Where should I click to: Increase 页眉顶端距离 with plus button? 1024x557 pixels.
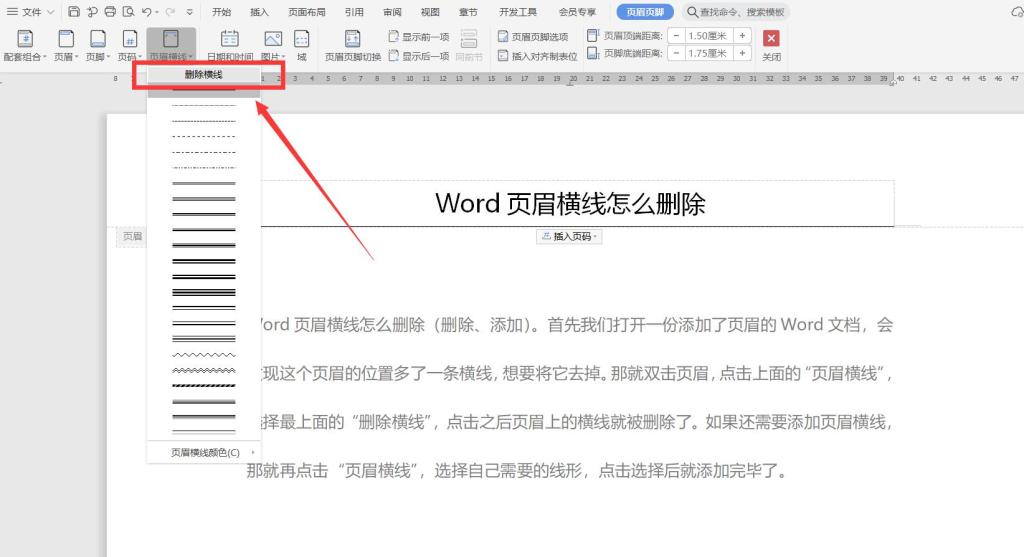click(742, 35)
